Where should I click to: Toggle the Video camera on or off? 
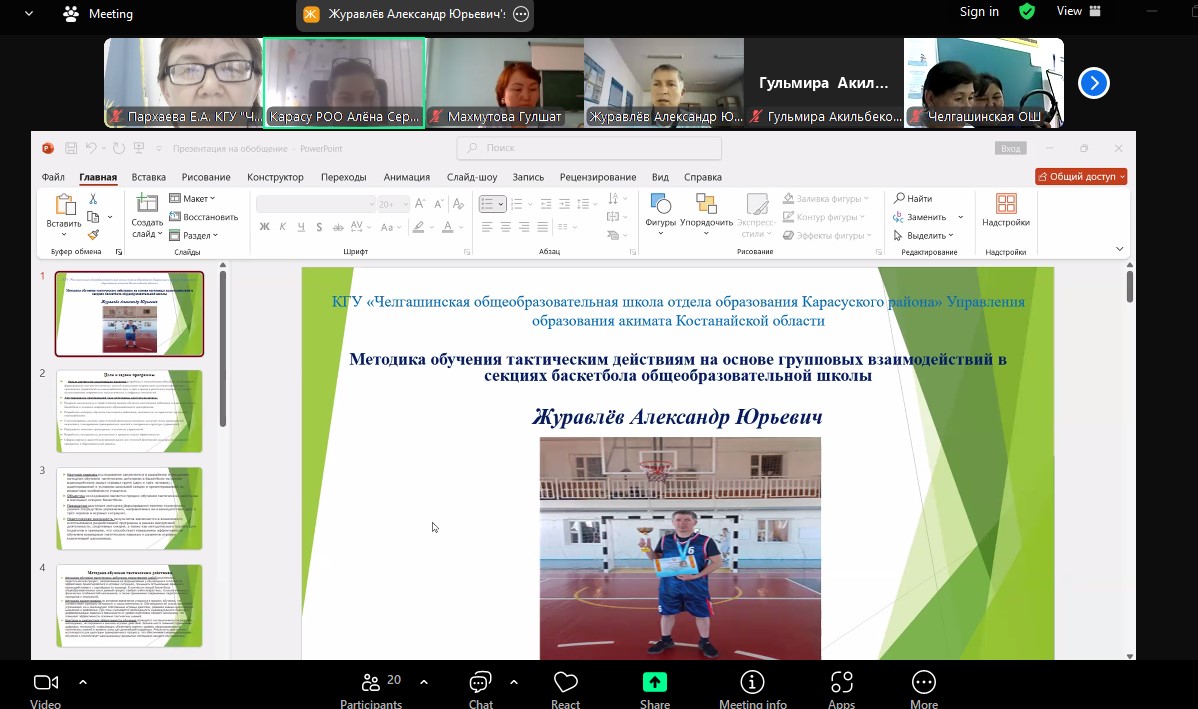[x=45, y=683]
